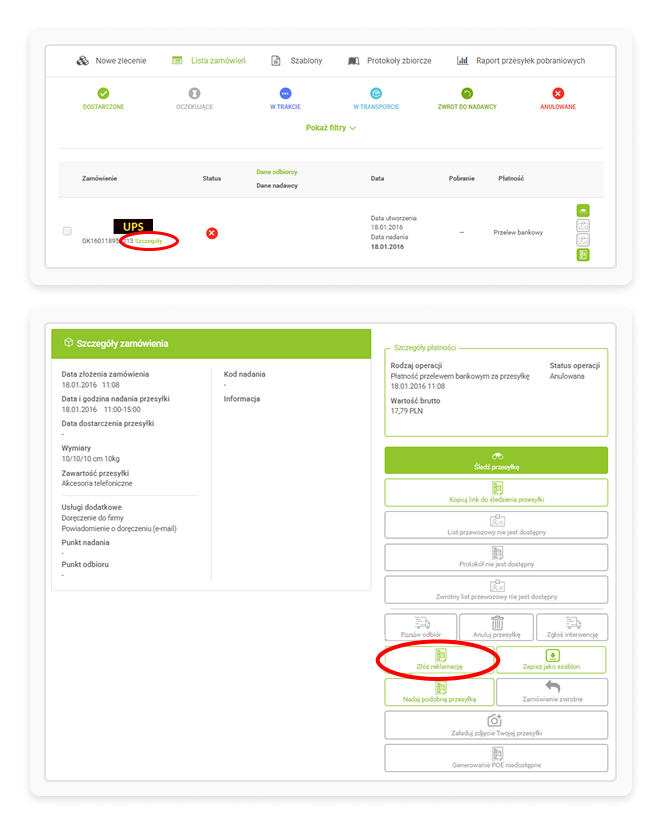Image resolution: width=662 pixels, height=826 pixels.
Task: Click green document icon in order row
Action: coord(583,255)
